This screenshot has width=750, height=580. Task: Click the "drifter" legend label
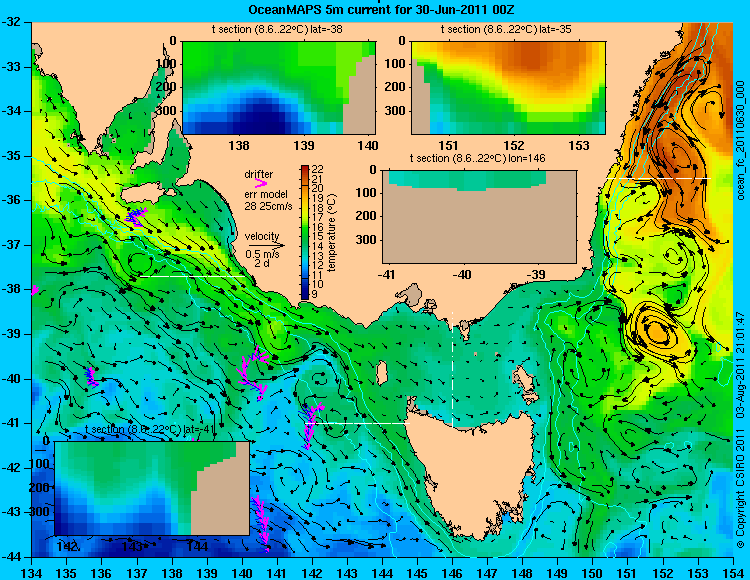(x=259, y=175)
